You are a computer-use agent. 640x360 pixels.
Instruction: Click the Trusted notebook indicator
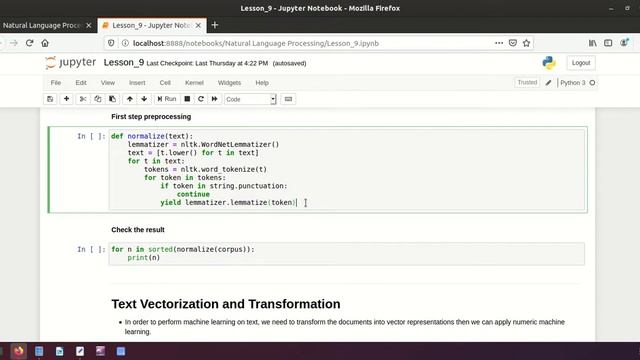527,82
